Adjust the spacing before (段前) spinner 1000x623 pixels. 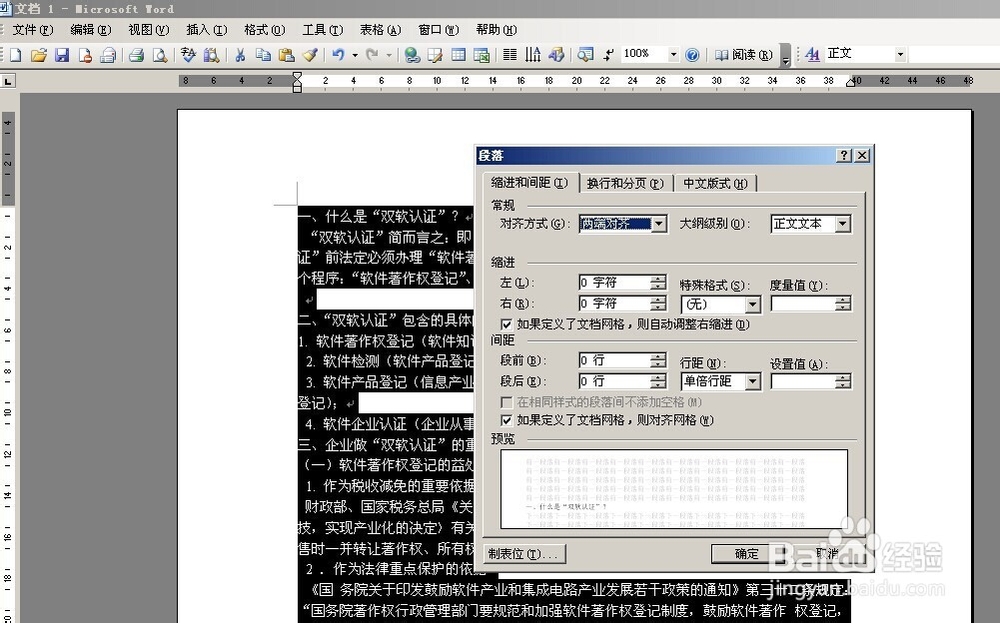pyautogui.click(x=658, y=360)
